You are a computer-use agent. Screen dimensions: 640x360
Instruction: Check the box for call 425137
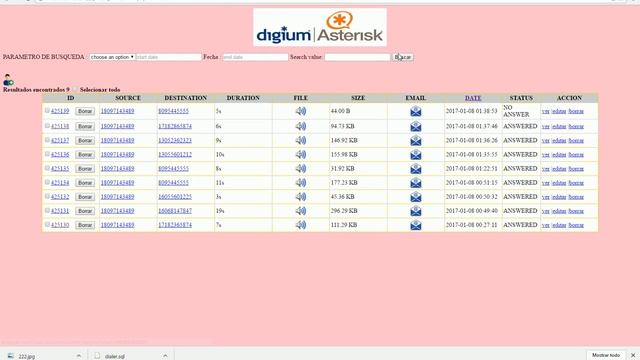pos(47,140)
